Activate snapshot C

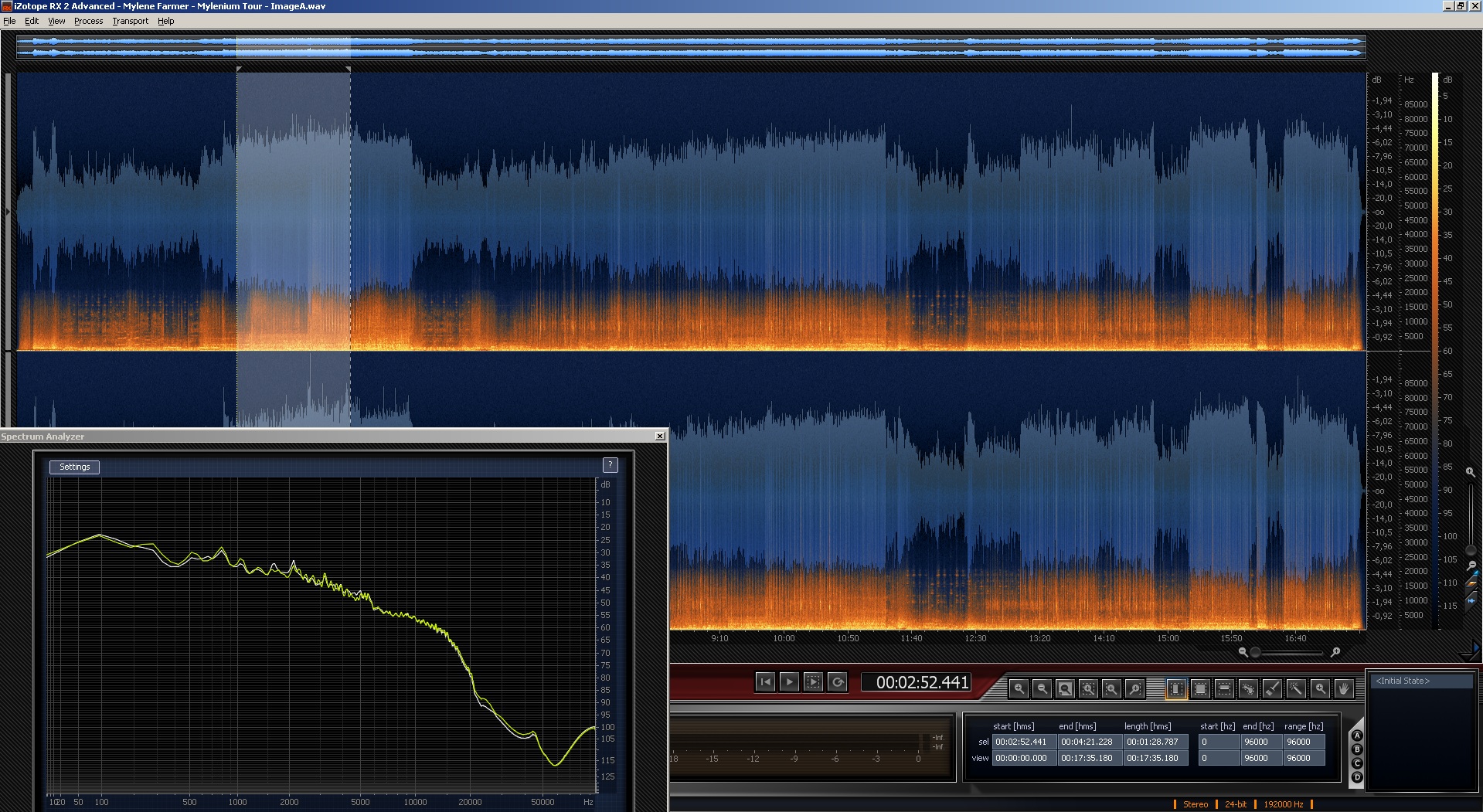pos(1357,763)
